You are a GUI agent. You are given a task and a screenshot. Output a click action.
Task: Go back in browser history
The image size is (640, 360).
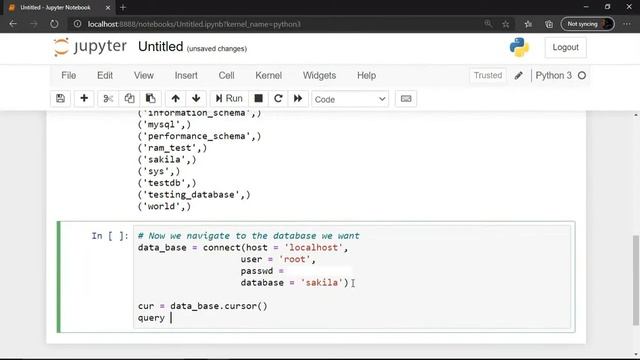point(13,24)
